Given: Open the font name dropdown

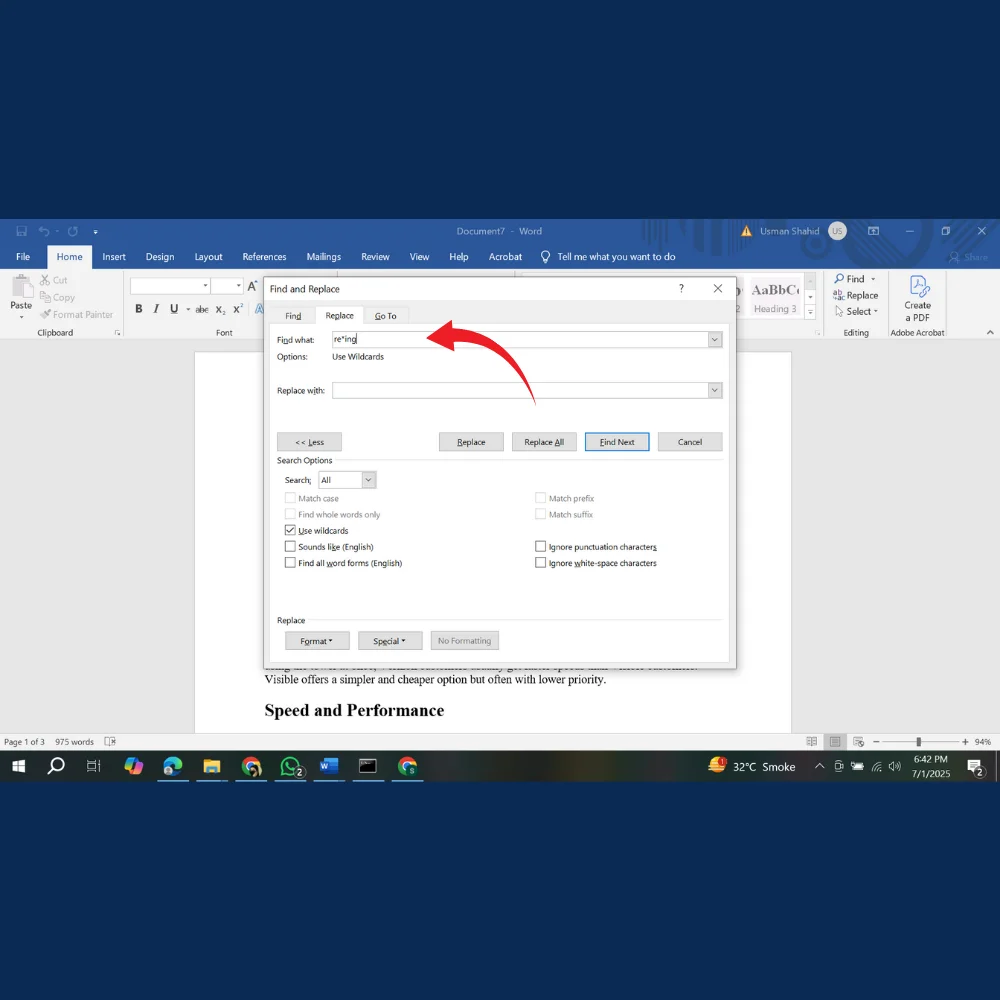Looking at the screenshot, I should pyautogui.click(x=205, y=286).
